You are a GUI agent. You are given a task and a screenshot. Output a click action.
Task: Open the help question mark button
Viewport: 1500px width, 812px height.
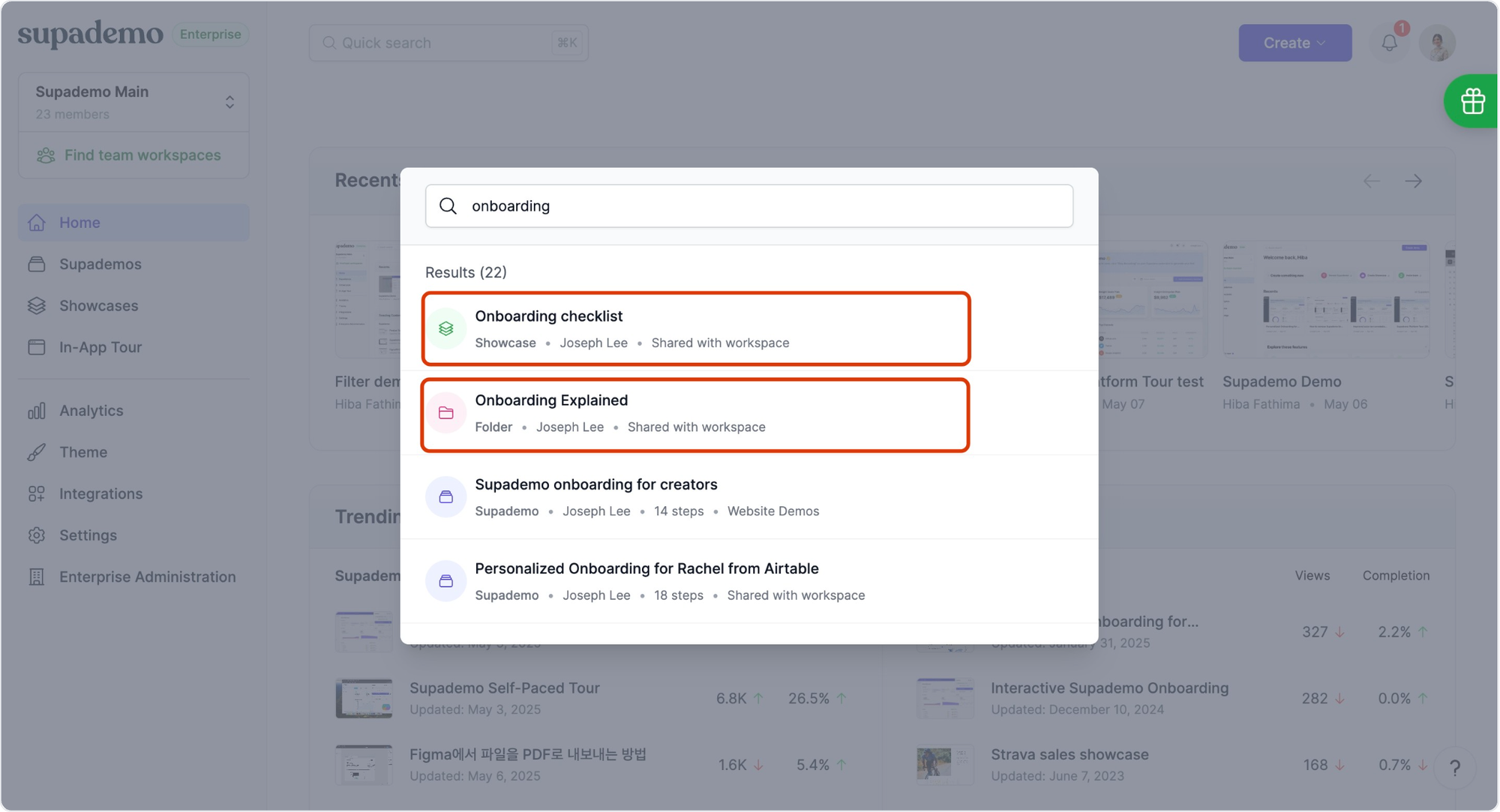(x=1454, y=768)
